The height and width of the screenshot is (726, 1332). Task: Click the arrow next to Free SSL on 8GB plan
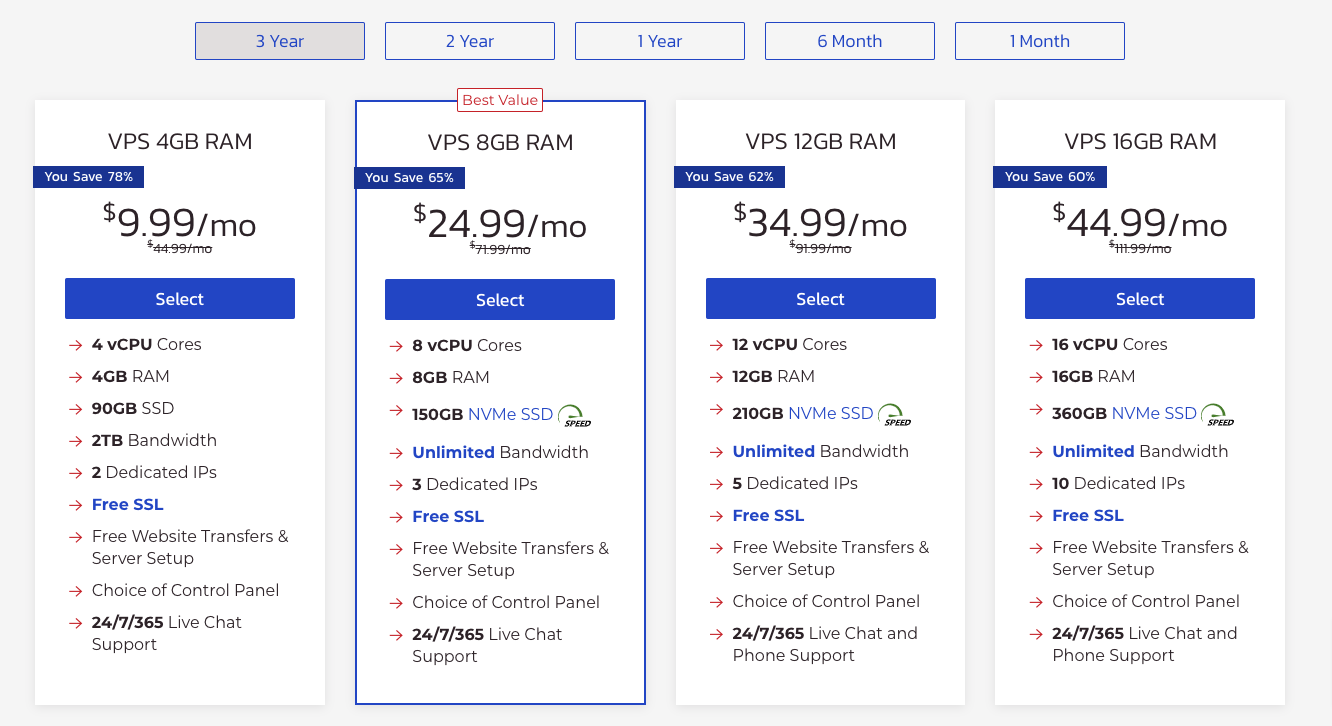pos(394,516)
